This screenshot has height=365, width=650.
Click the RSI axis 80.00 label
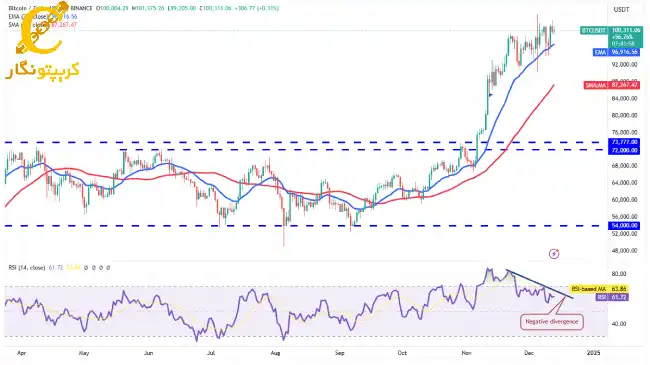pos(619,274)
